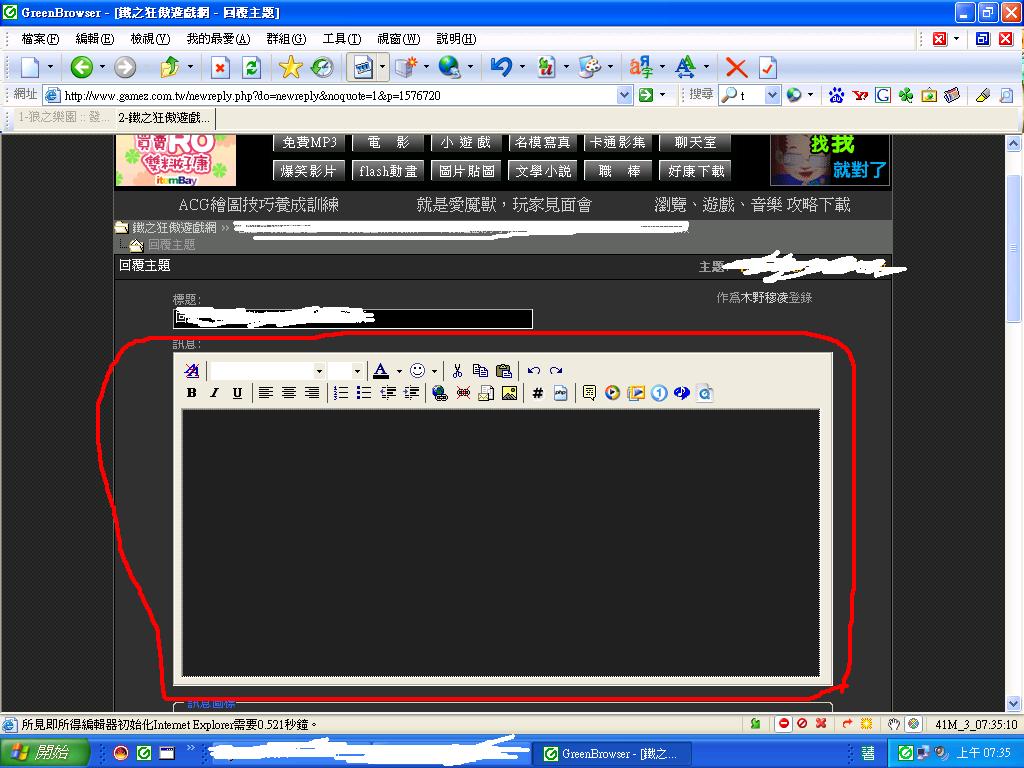Expand the smiley emoticon dropdown

pyautogui.click(x=434, y=371)
